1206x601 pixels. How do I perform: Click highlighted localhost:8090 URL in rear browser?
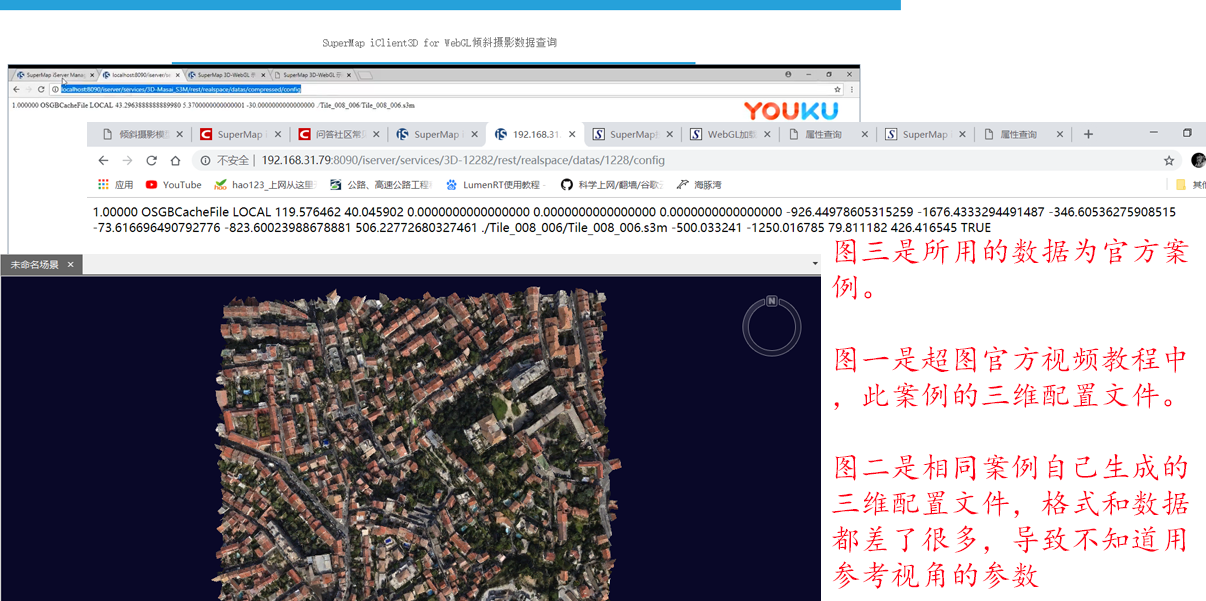[x=180, y=89]
